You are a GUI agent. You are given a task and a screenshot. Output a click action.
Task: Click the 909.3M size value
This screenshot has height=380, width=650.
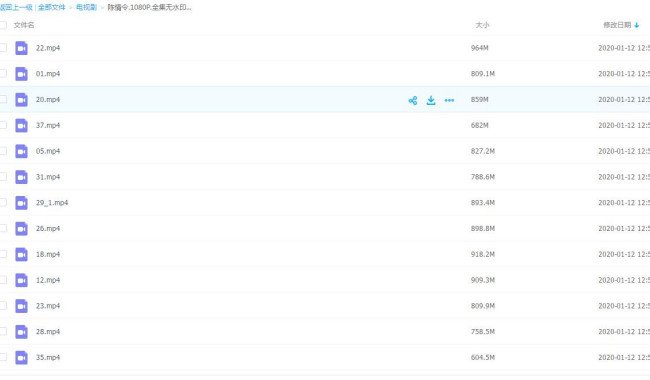click(483, 280)
